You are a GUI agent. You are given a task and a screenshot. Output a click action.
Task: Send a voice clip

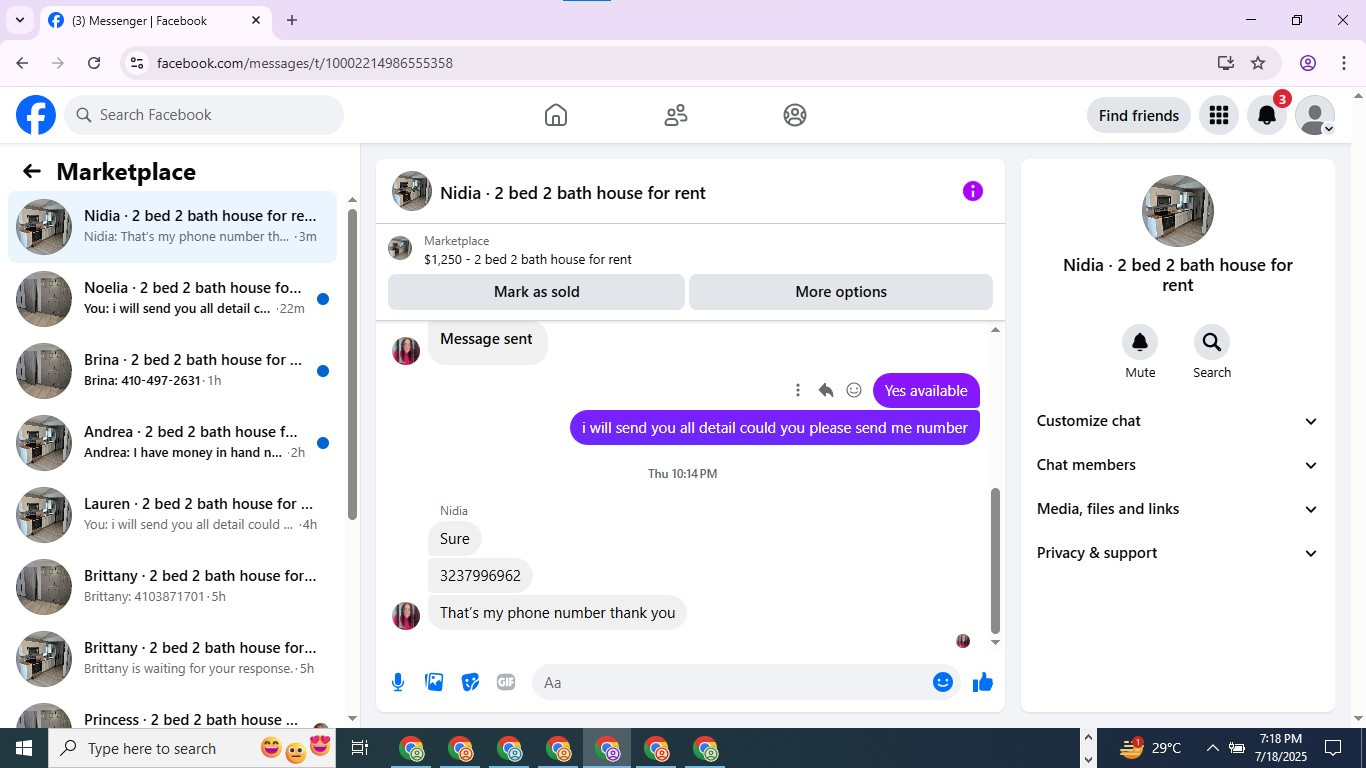(x=398, y=682)
